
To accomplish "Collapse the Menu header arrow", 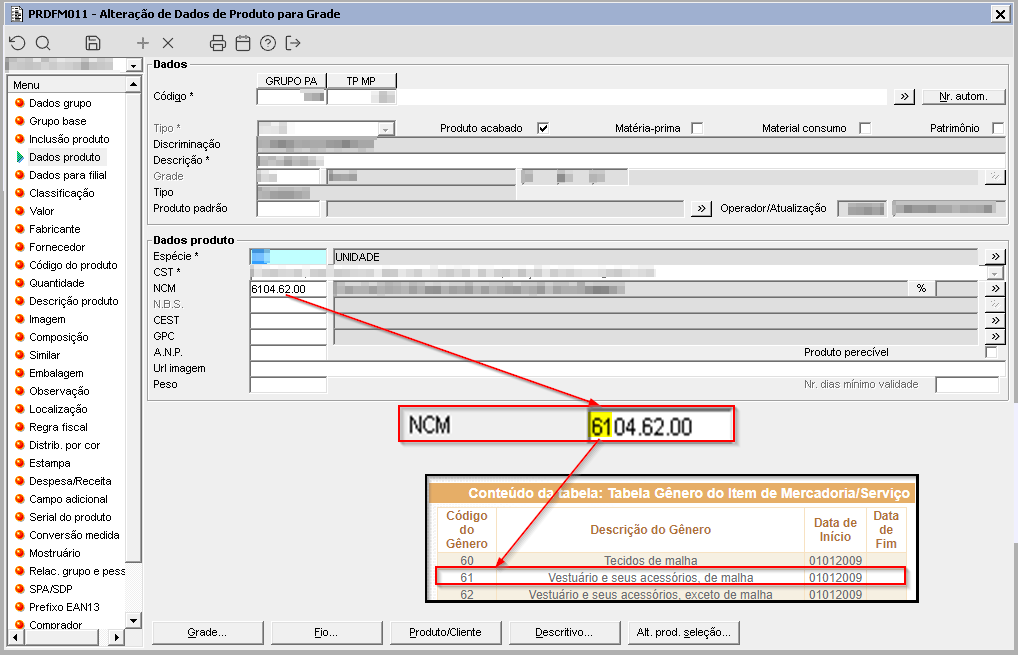I will pos(133,84).
